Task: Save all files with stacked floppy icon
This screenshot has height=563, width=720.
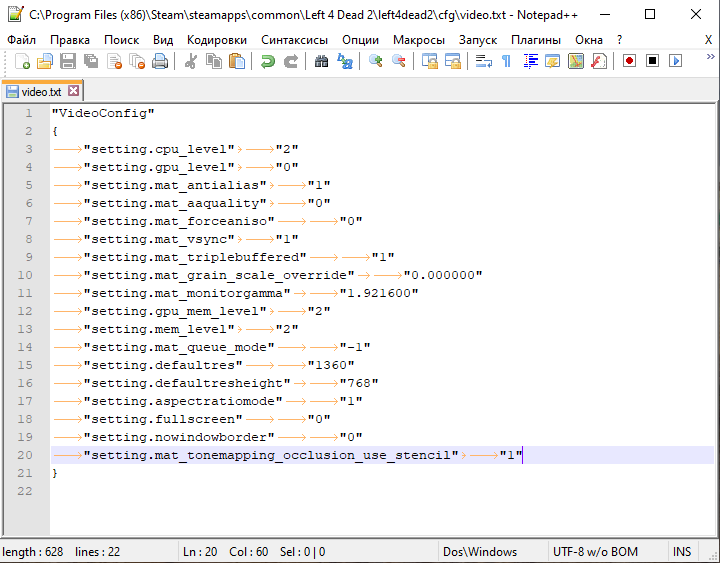Action: (x=91, y=61)
